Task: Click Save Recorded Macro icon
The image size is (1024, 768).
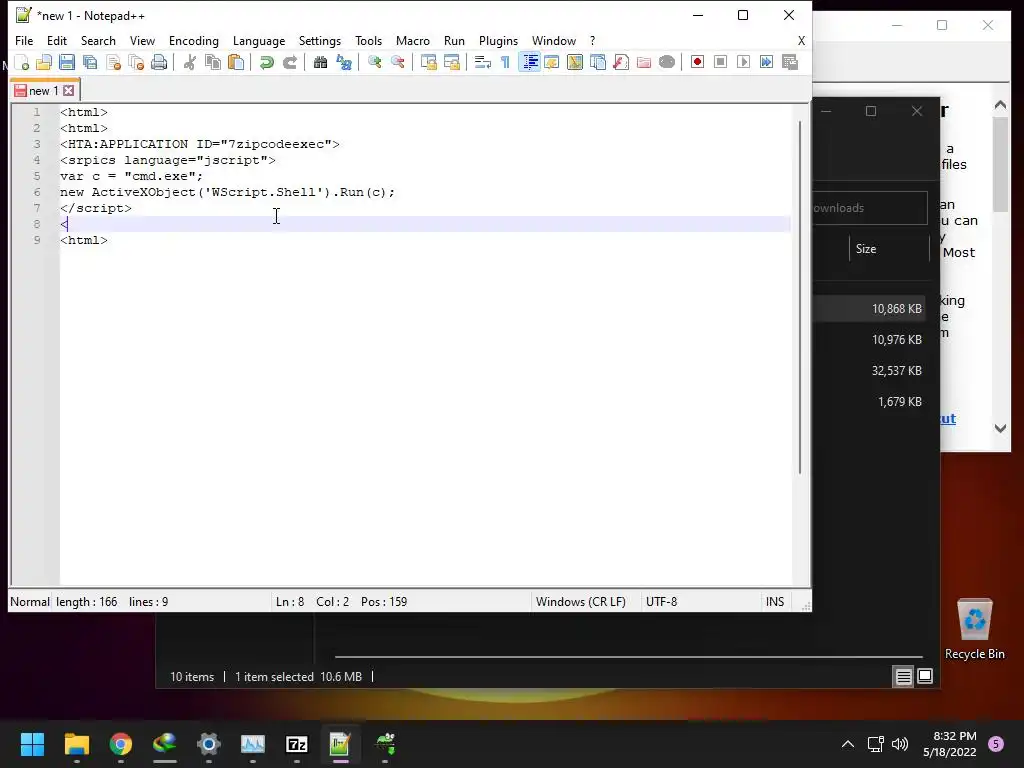Action: (790, 62)
